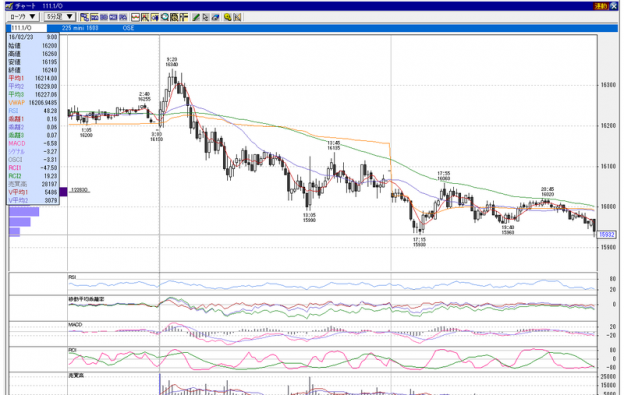Click the red line chart indicator icon
624x395 pixels.
click(x=135, y=17)
